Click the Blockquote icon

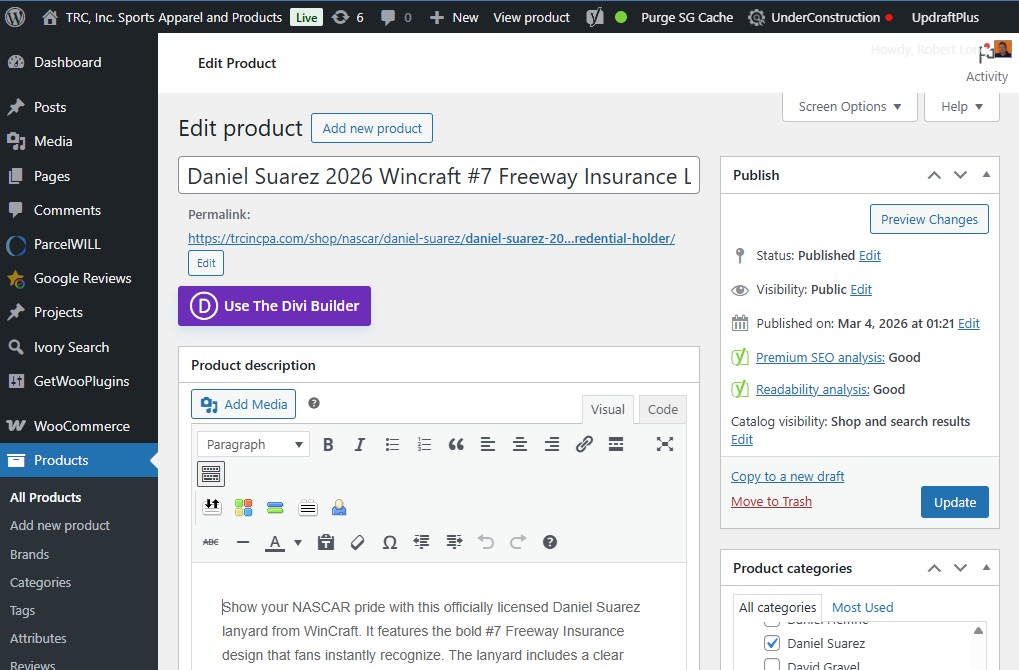[x=456, y=445]
